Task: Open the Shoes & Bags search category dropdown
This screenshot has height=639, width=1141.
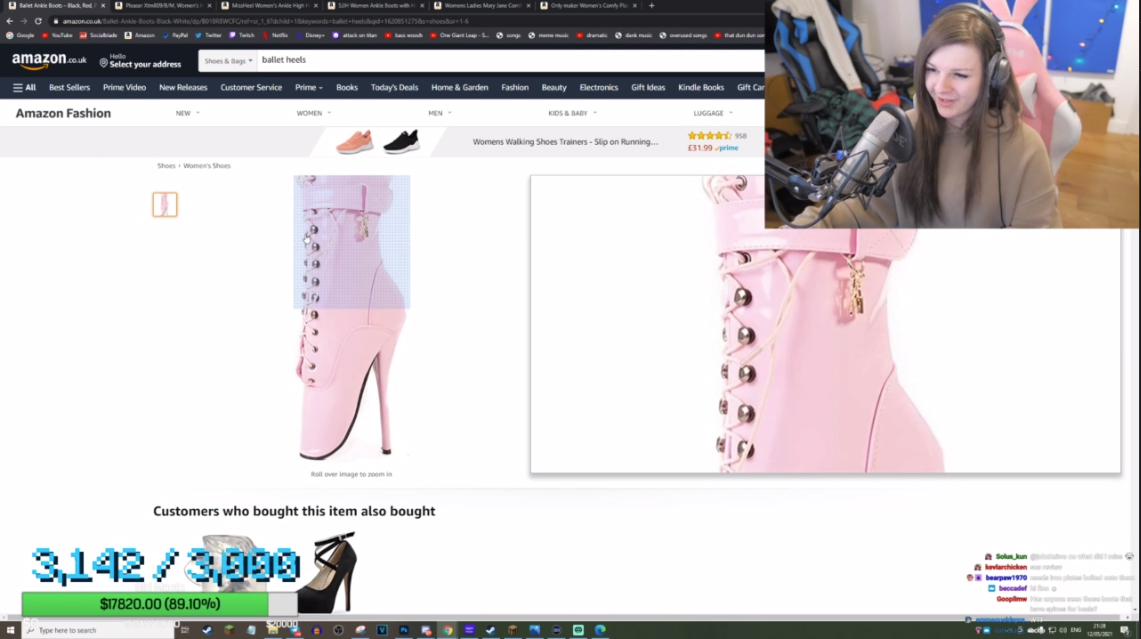Action: (228, 61)
